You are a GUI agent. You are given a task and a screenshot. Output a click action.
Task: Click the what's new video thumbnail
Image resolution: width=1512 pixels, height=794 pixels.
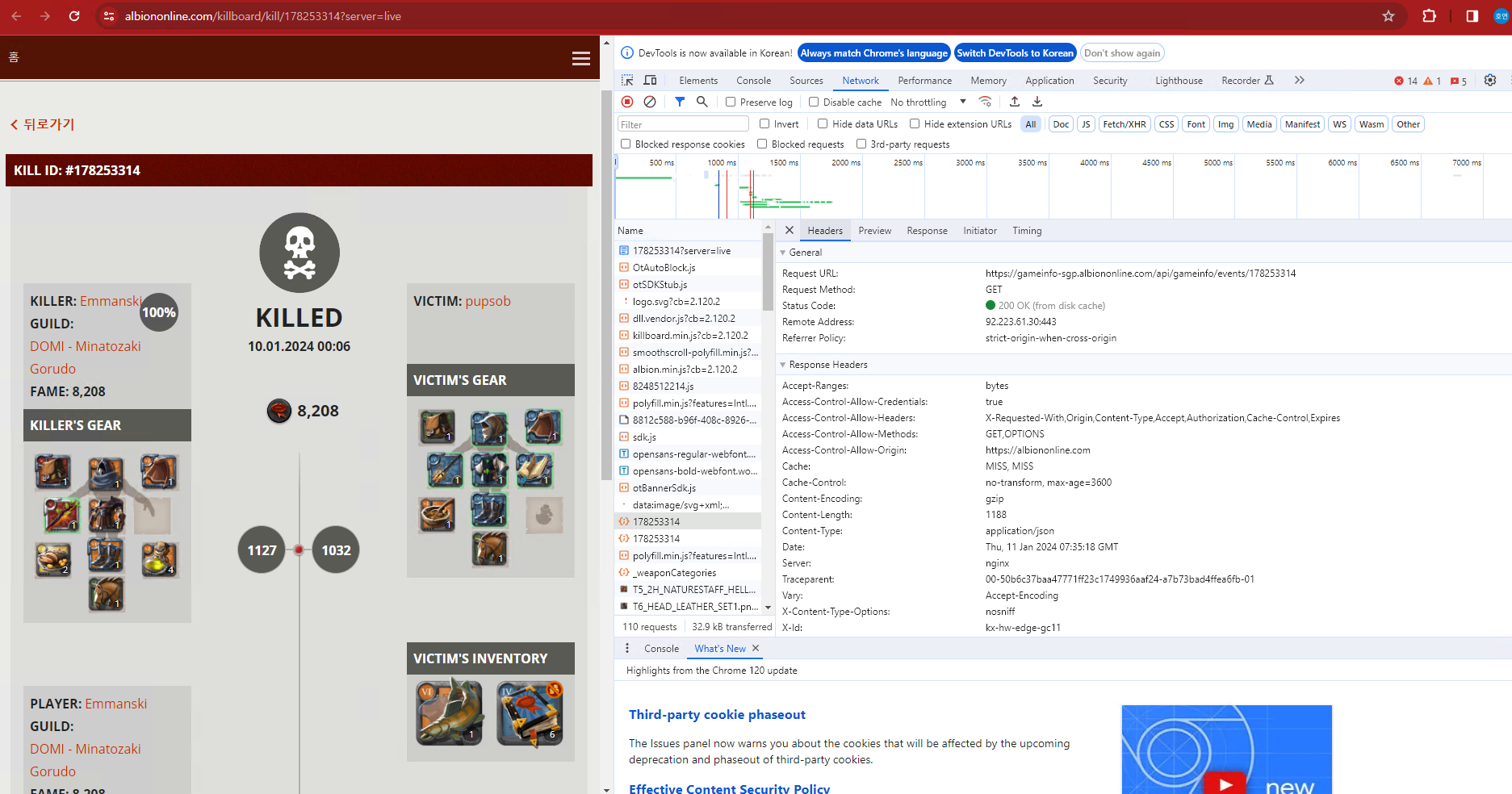pos(1226,750)
